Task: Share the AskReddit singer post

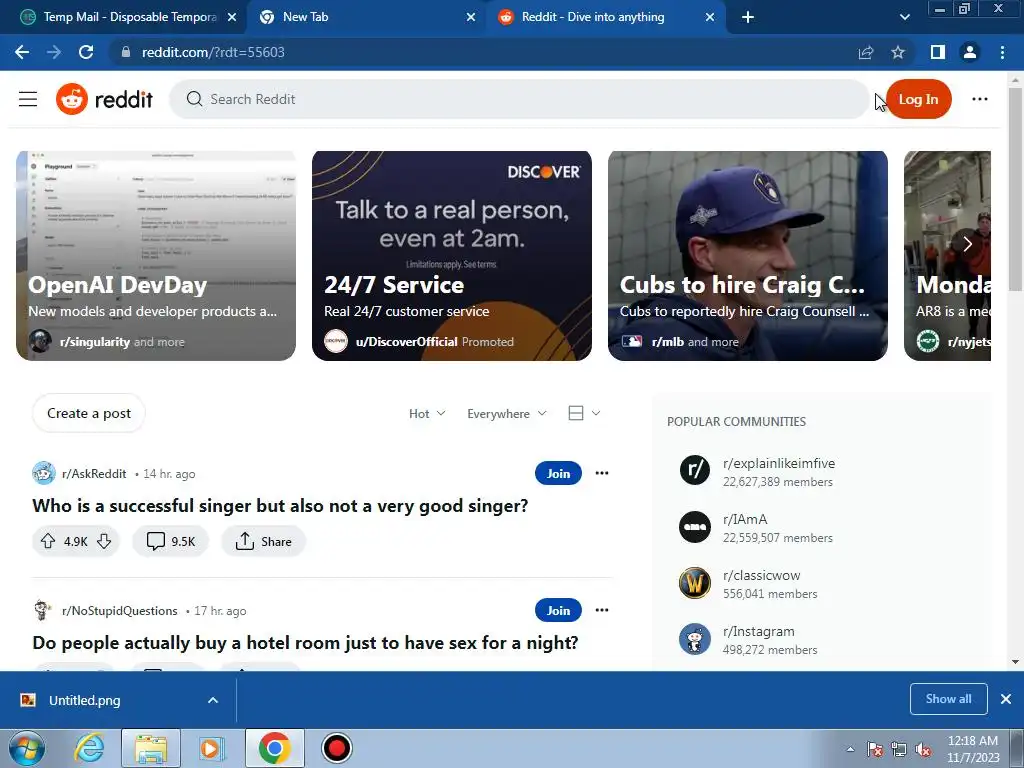Action: coord(263,541)
